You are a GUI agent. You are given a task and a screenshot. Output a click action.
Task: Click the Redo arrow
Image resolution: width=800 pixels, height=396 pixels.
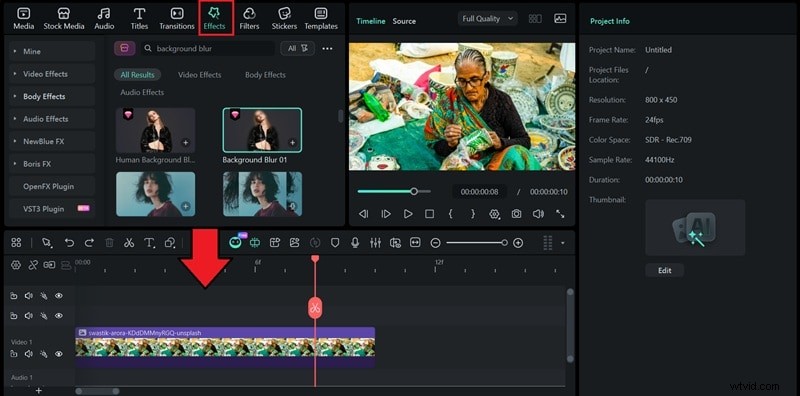89,243
